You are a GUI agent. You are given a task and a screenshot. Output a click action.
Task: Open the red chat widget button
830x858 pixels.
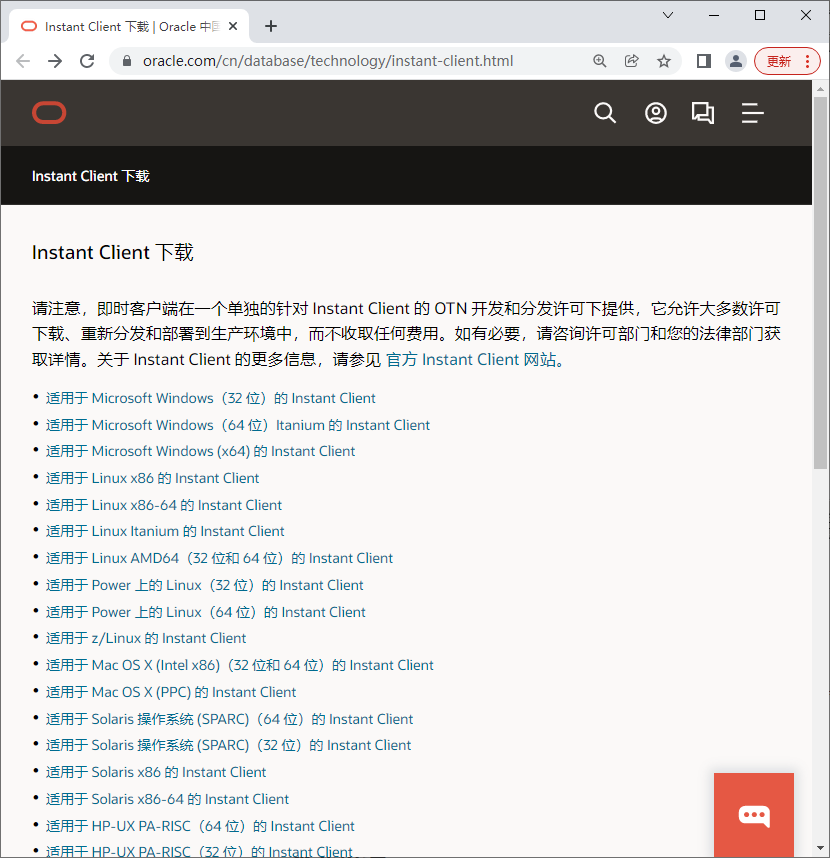[x=753, y=815]
